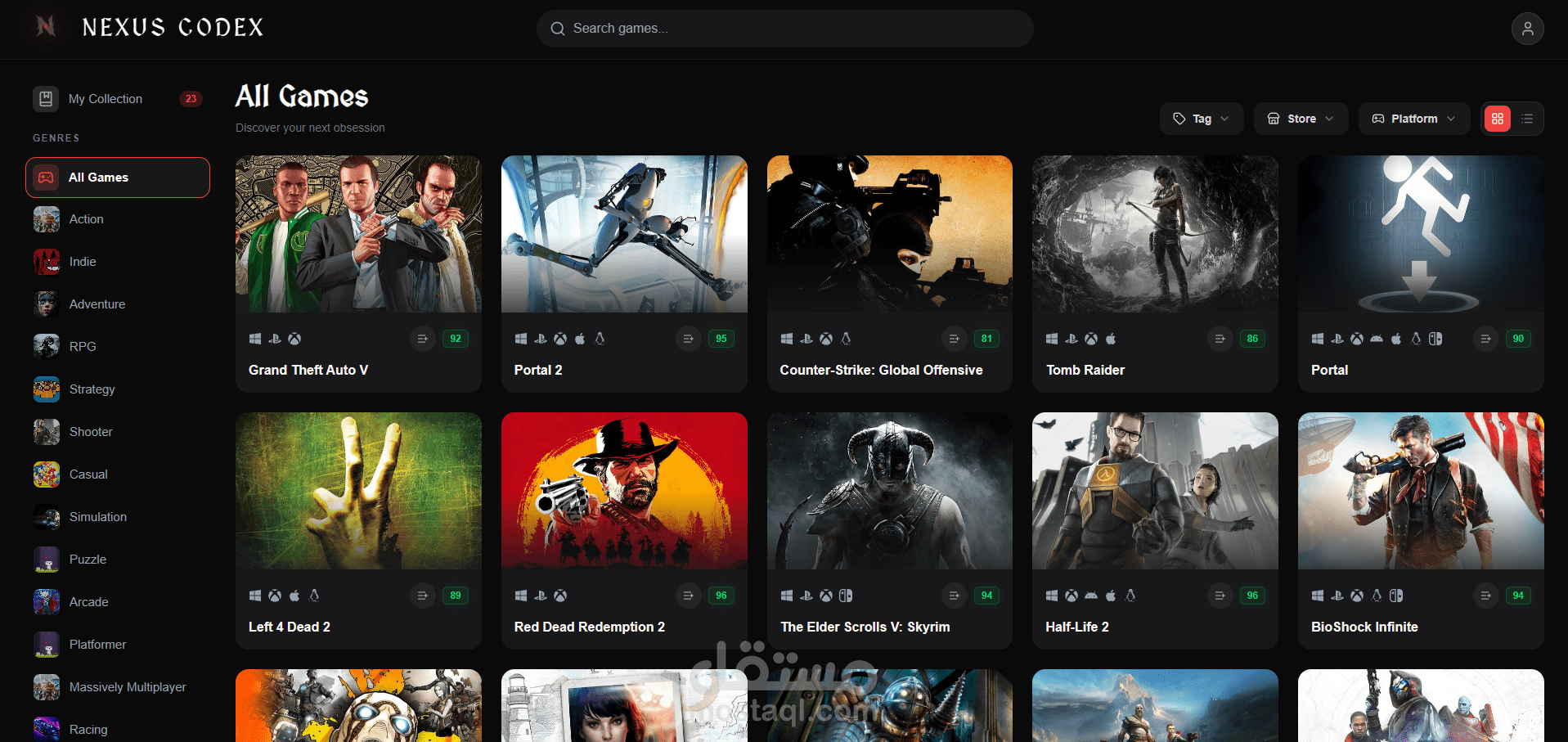1568x742 pixels.
Task: Click the BioShock Infinite cover image
Action: click(x=1421, y=491)
